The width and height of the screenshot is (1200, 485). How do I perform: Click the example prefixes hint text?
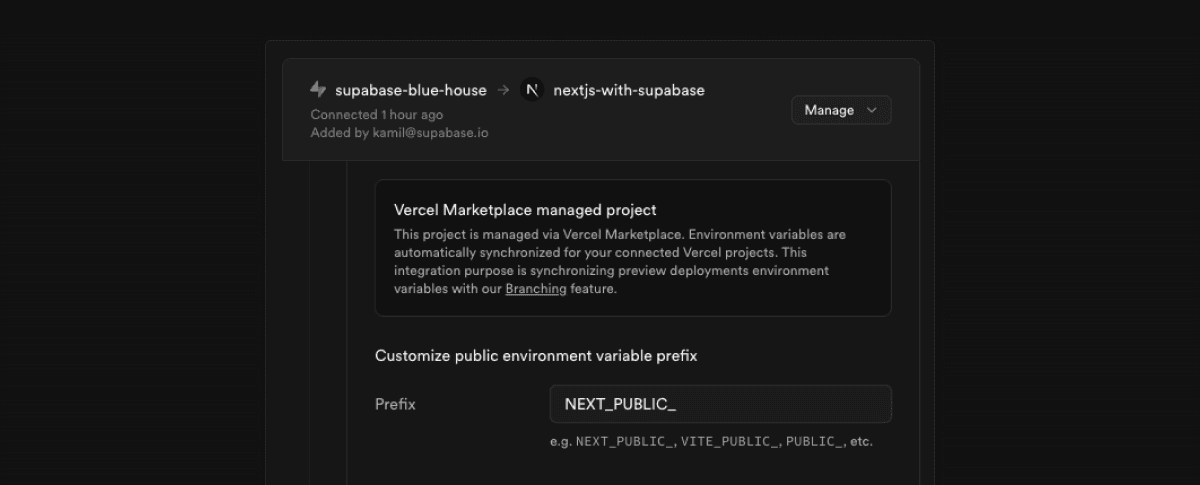click(x=711, y=441)
